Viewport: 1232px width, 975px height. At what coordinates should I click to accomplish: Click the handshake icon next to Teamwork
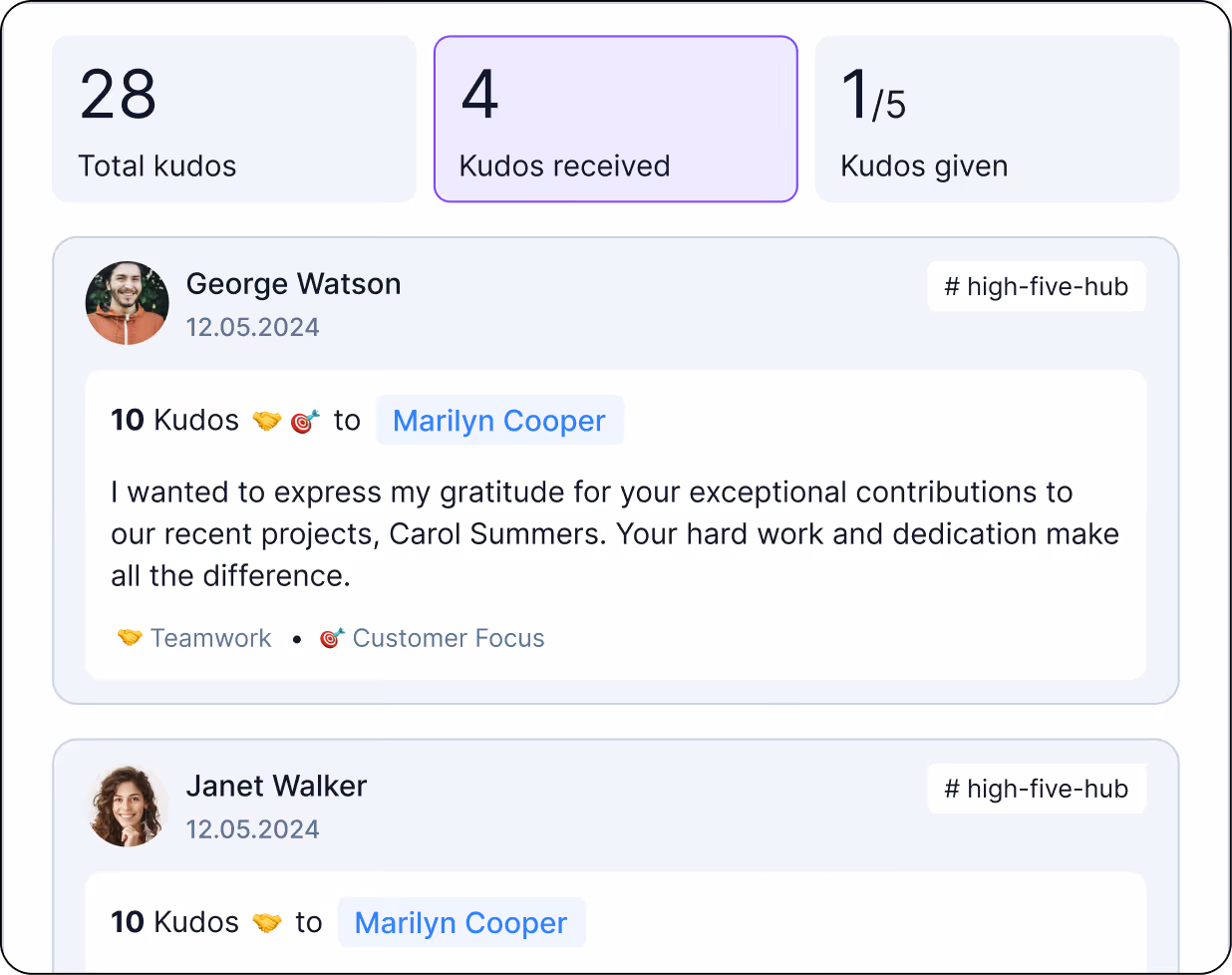tap(130, 637)
